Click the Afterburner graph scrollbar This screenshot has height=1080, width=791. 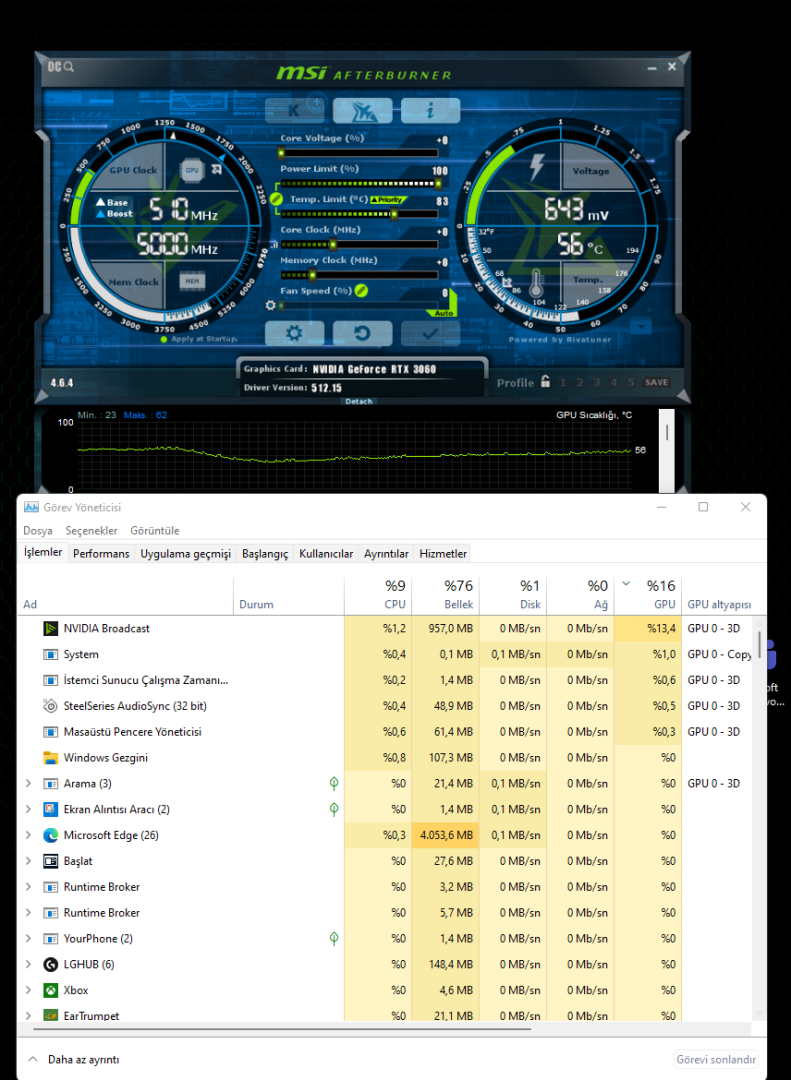[666, 451]
